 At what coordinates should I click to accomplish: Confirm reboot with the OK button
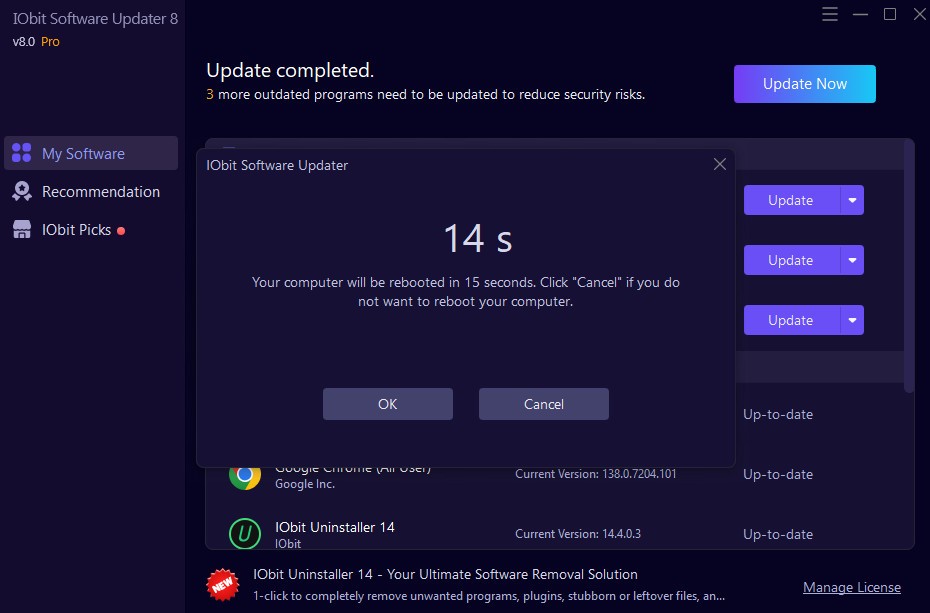[x=387, y=404]
